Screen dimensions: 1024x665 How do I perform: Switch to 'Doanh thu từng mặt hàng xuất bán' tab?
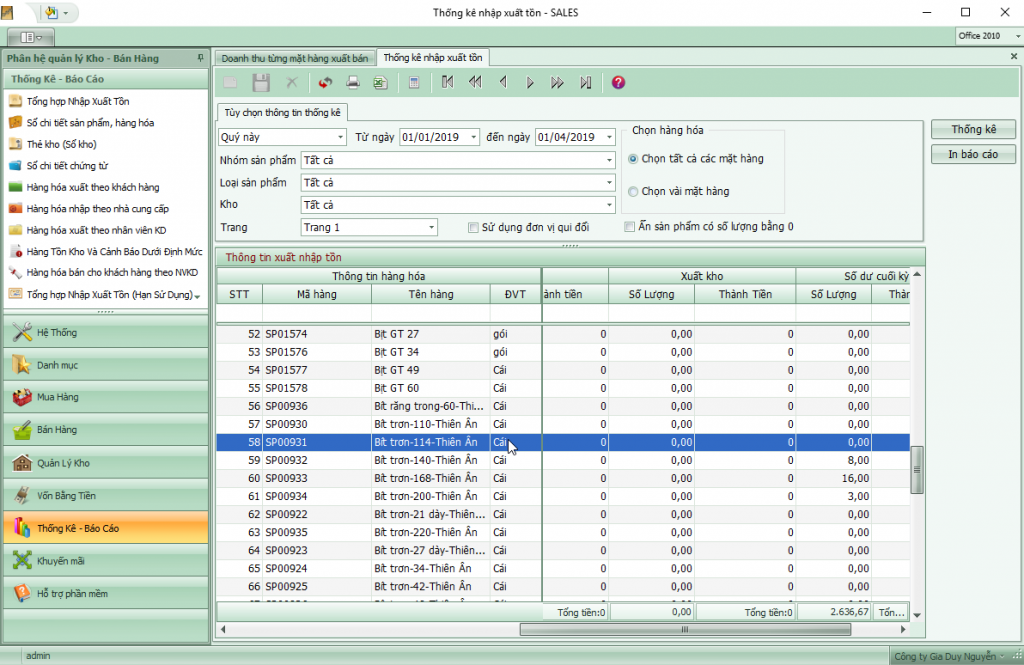coord(295,59)
